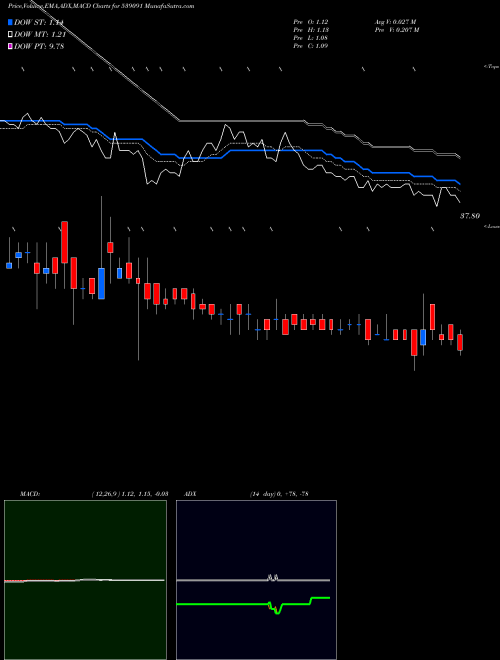Click the '<Lows' label at right edge
The width and height of the screenshot is (500, 660).
(x=492, y=226)
